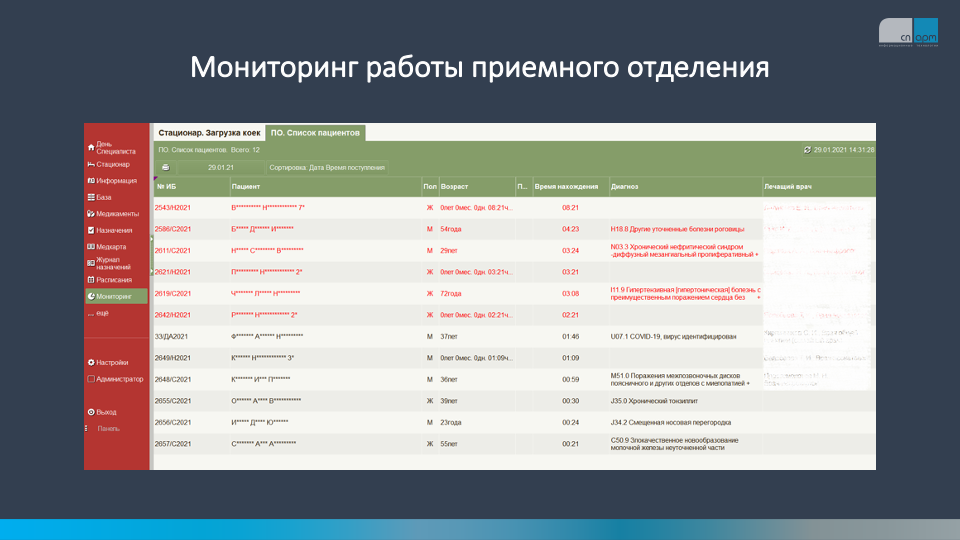Open Настройки gear icon
The width and height of the screenshot is (960, 540).
(91, 362)
